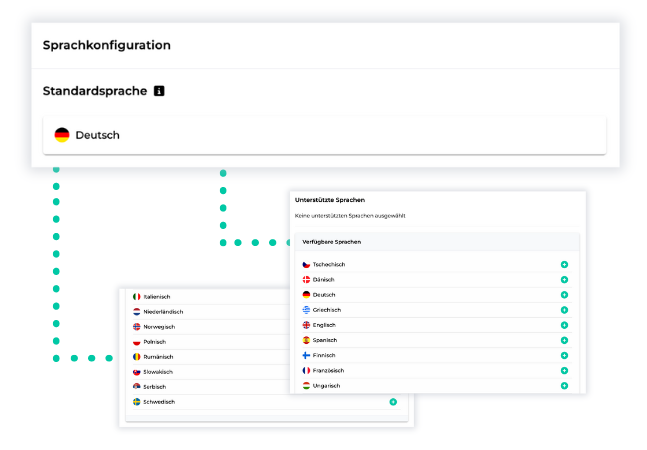Add Ungarisch with its plus icon
Image resolution: width=647 pixels, height=450 pixels.
564,386
